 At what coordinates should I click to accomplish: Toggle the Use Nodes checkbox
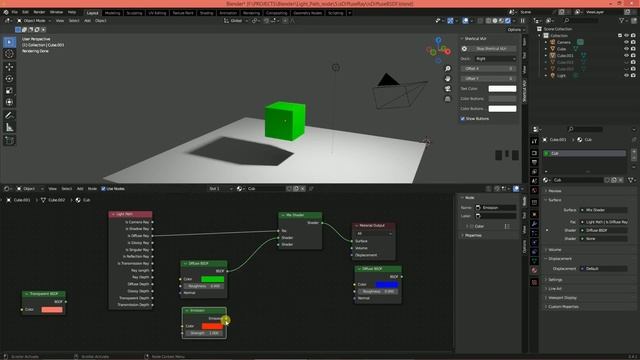[103, 189]
